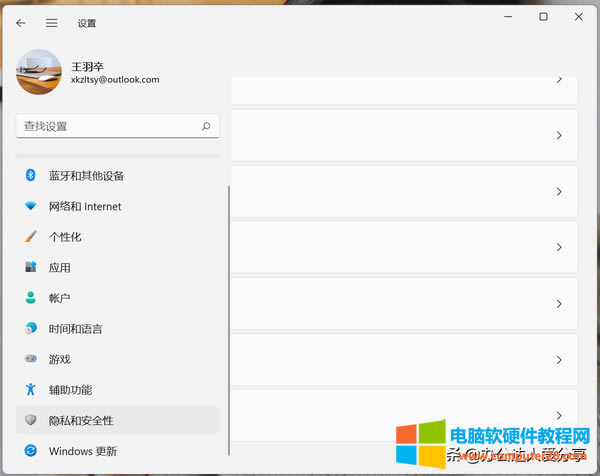
Task: Select the Wi-Fi icon for 网络和 Internet
Action: pyautogui.click(x=30, y=207)
